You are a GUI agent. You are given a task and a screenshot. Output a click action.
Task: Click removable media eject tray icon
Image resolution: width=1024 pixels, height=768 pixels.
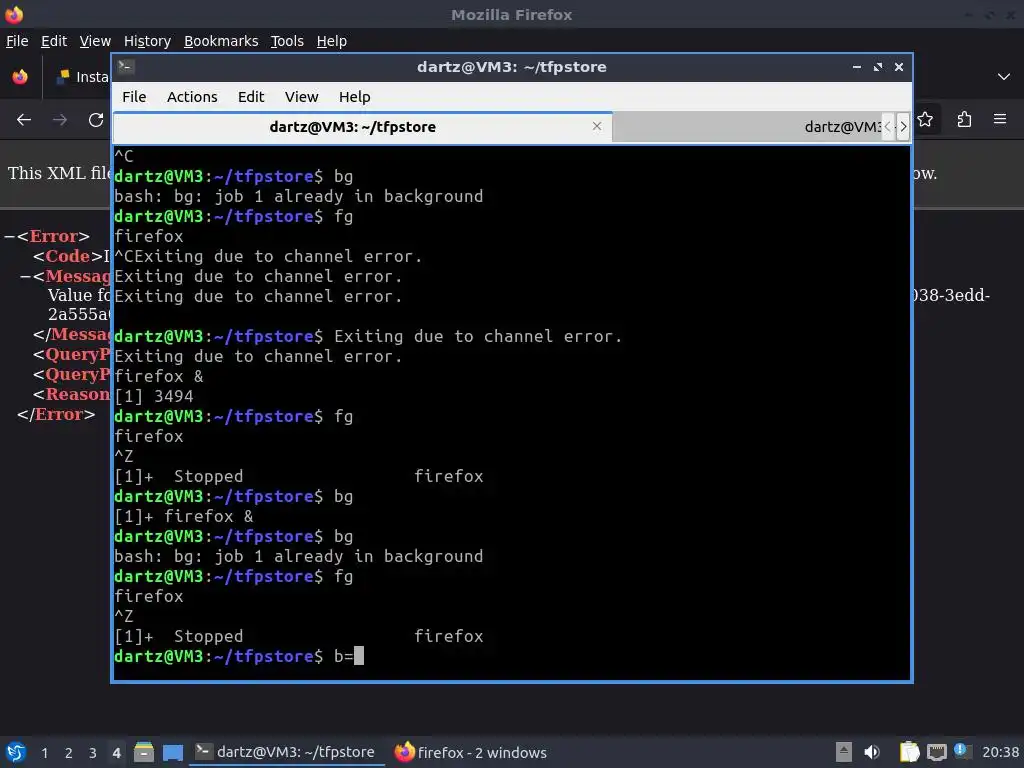point(844,752)
